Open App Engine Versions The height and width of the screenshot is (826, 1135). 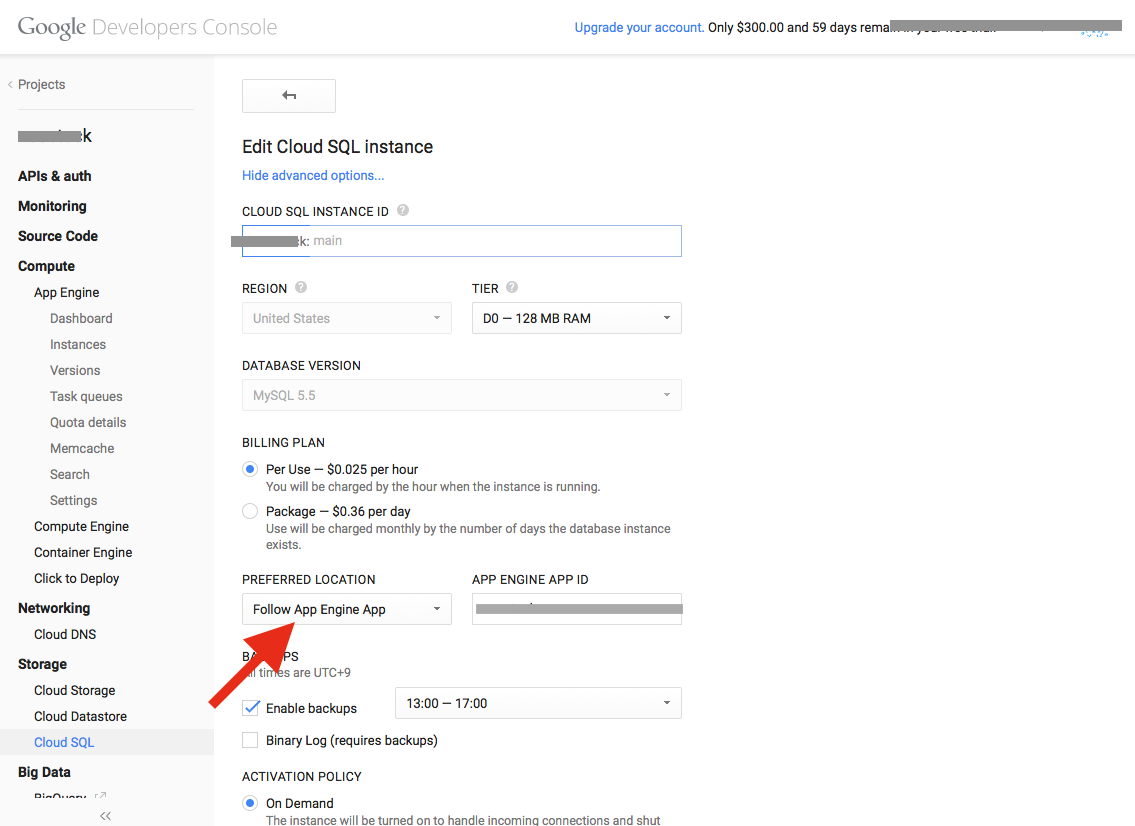tap(75, 371)
